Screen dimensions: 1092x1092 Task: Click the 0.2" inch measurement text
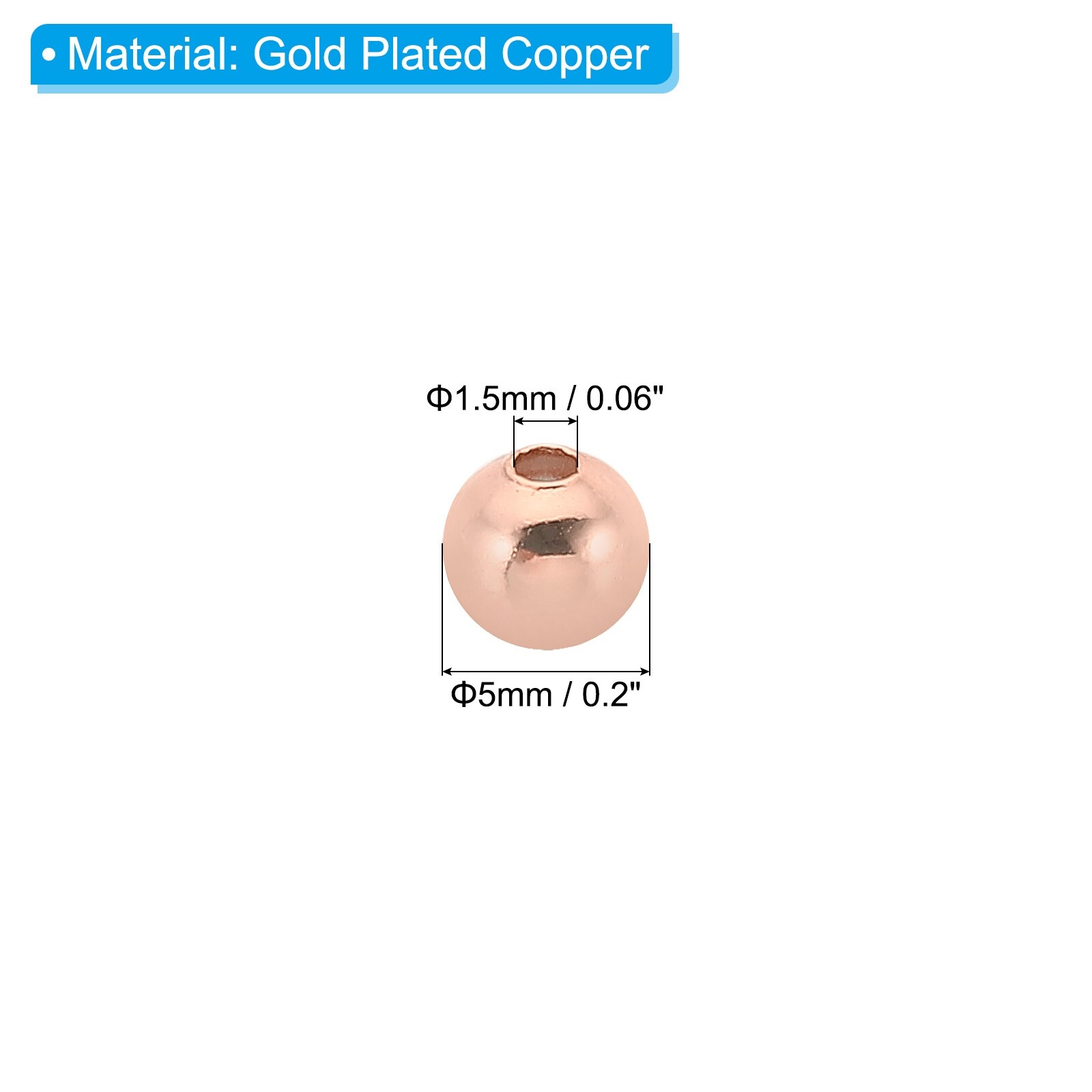611,695
